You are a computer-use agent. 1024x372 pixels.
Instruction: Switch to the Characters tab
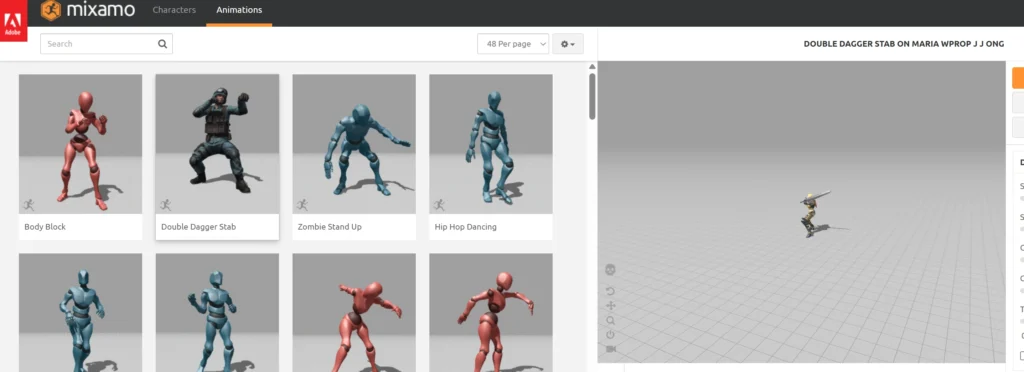pyautogui.click(x=174, y=10)
